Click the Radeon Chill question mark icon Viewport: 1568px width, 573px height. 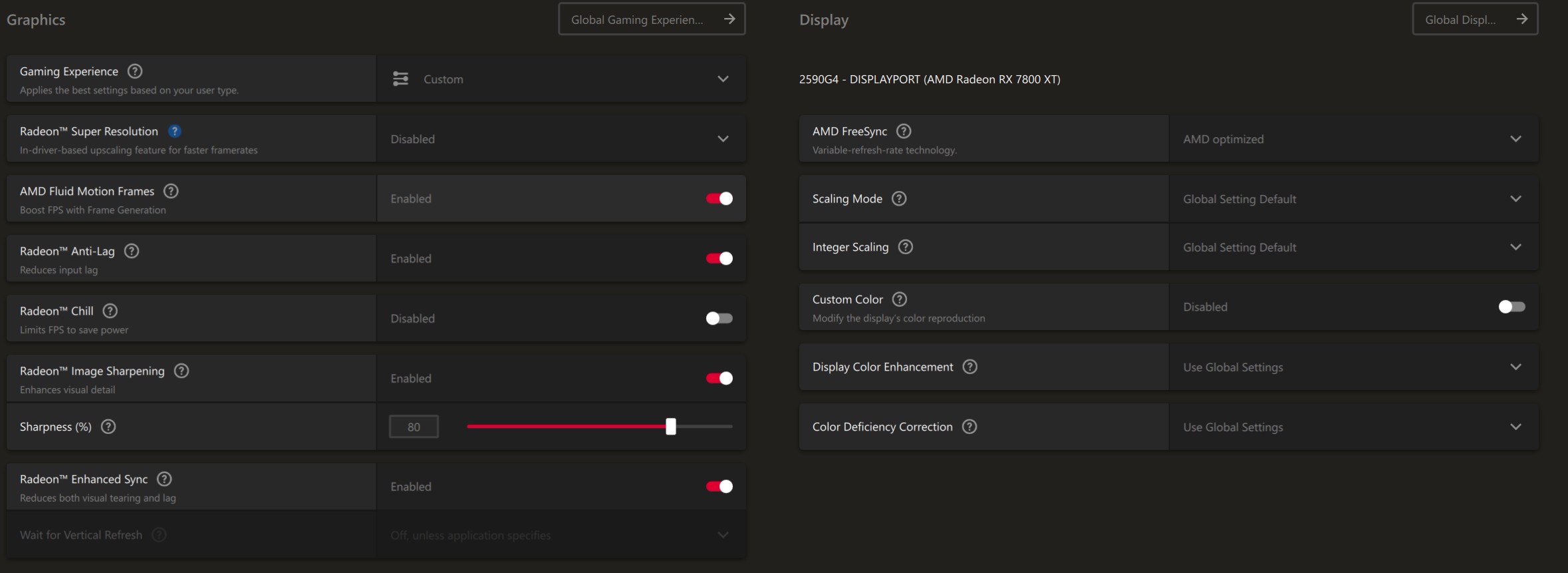pos(110,311)
